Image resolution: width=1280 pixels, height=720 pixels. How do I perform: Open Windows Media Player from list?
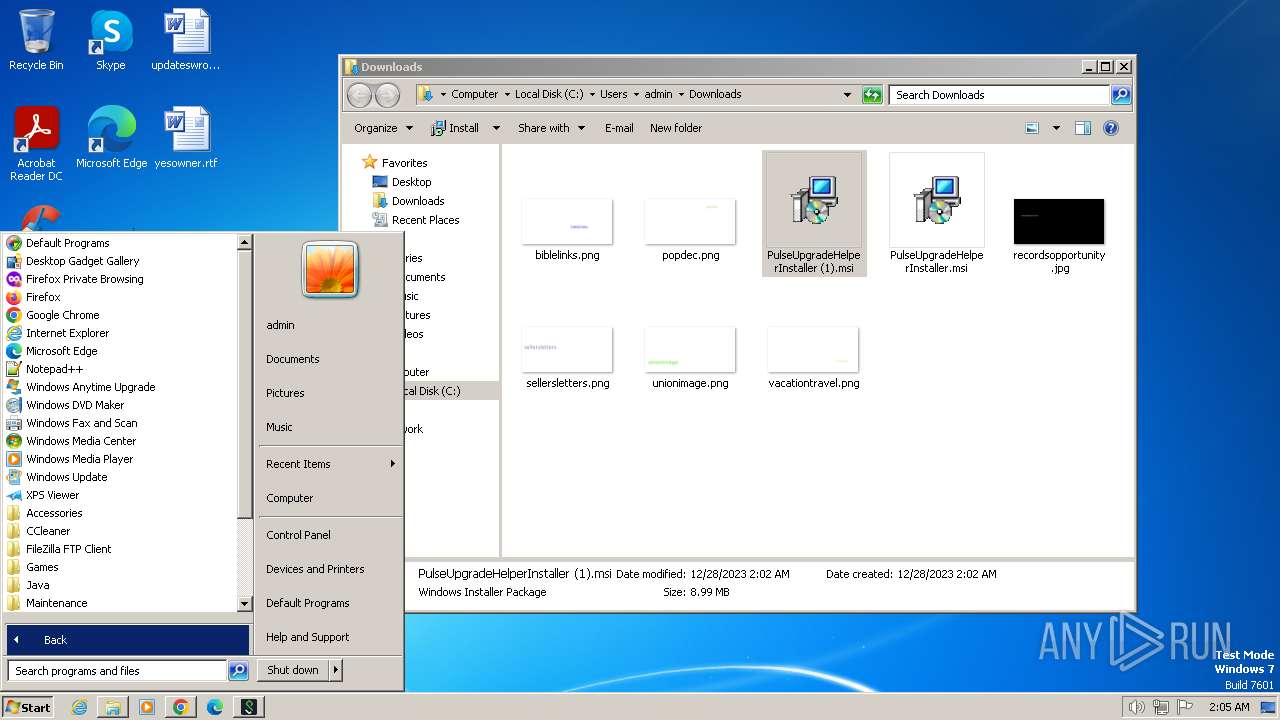(x=79, y=459)
